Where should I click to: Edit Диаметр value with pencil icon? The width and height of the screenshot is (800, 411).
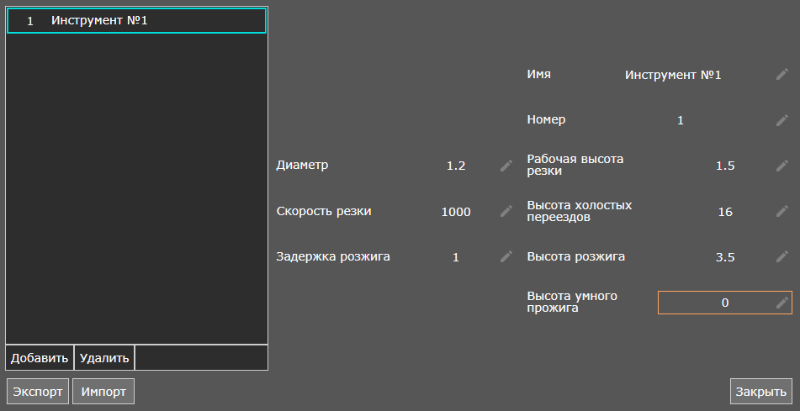(x=506, y=166)
